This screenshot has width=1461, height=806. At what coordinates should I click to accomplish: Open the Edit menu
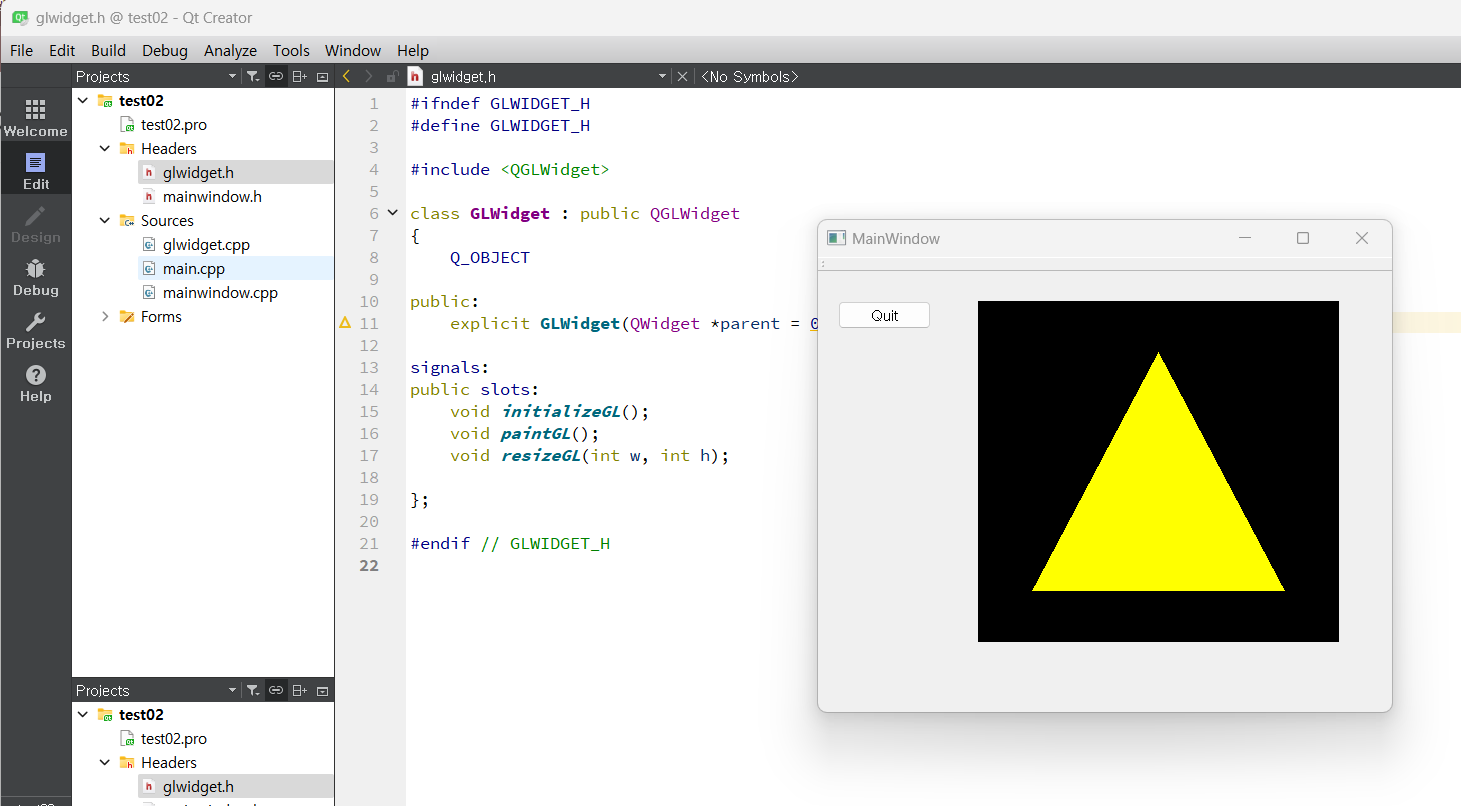coord(62,50)
